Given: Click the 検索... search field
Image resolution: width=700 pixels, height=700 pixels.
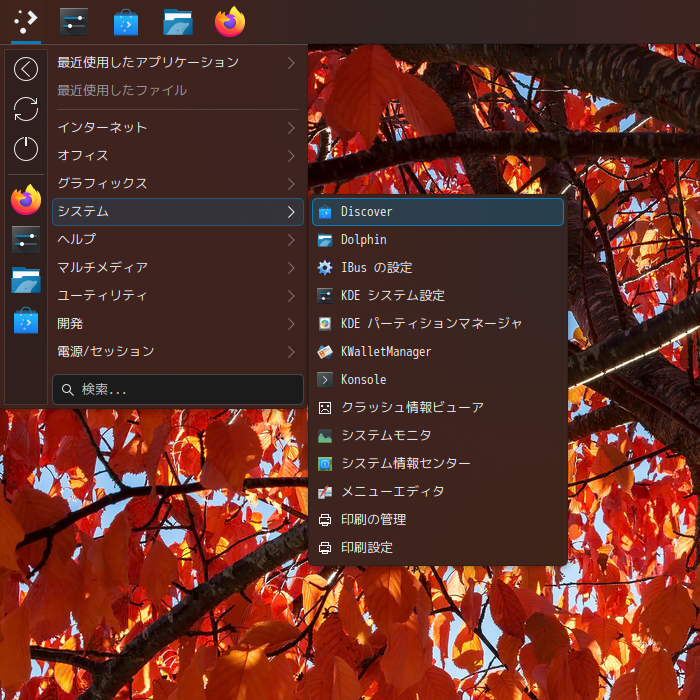Looking at the screenshot, I should [178, 390].
